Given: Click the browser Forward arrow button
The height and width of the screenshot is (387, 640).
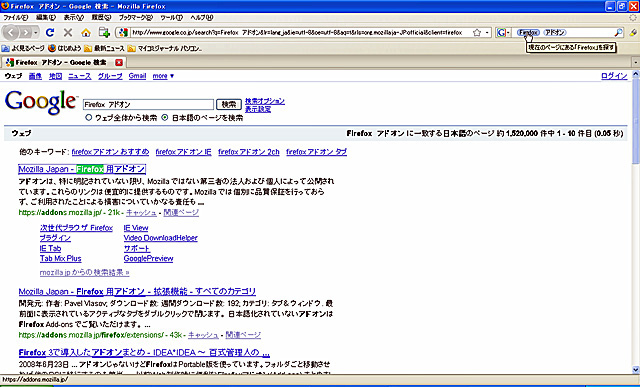Looking at the screenshot, I should point(26,33).
